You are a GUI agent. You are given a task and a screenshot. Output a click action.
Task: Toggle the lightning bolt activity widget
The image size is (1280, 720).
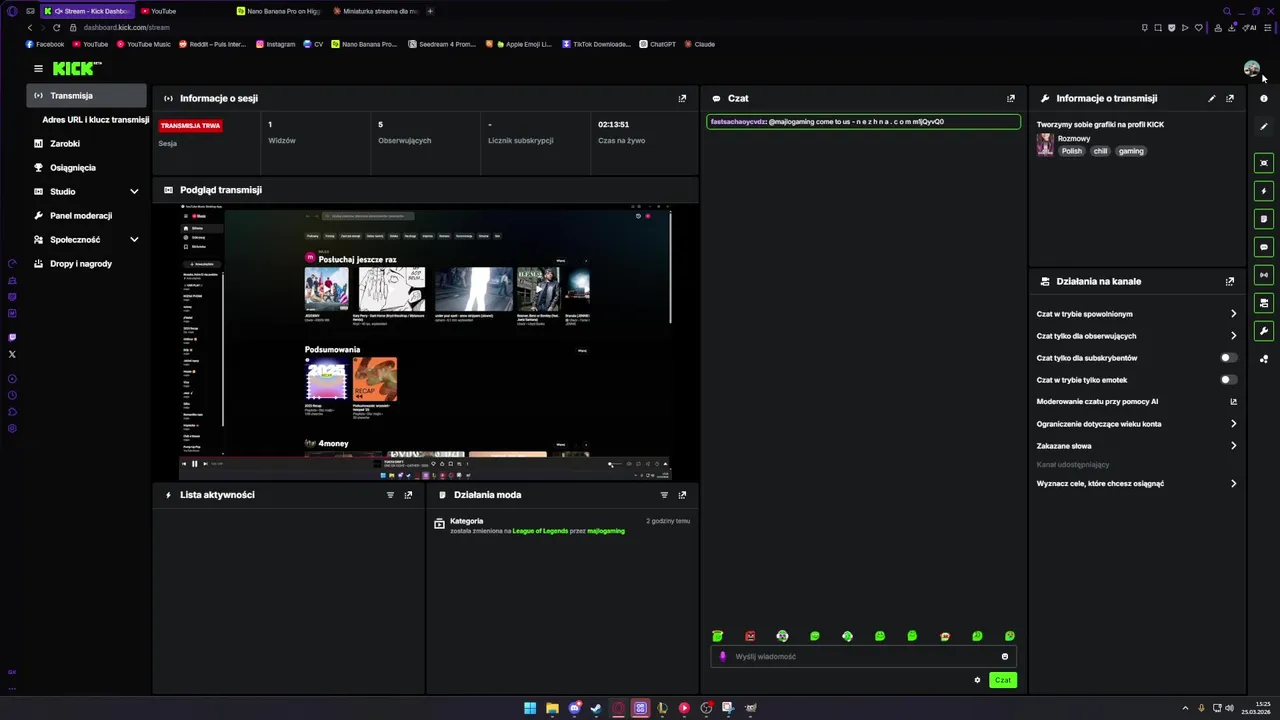coord(1264,191)
